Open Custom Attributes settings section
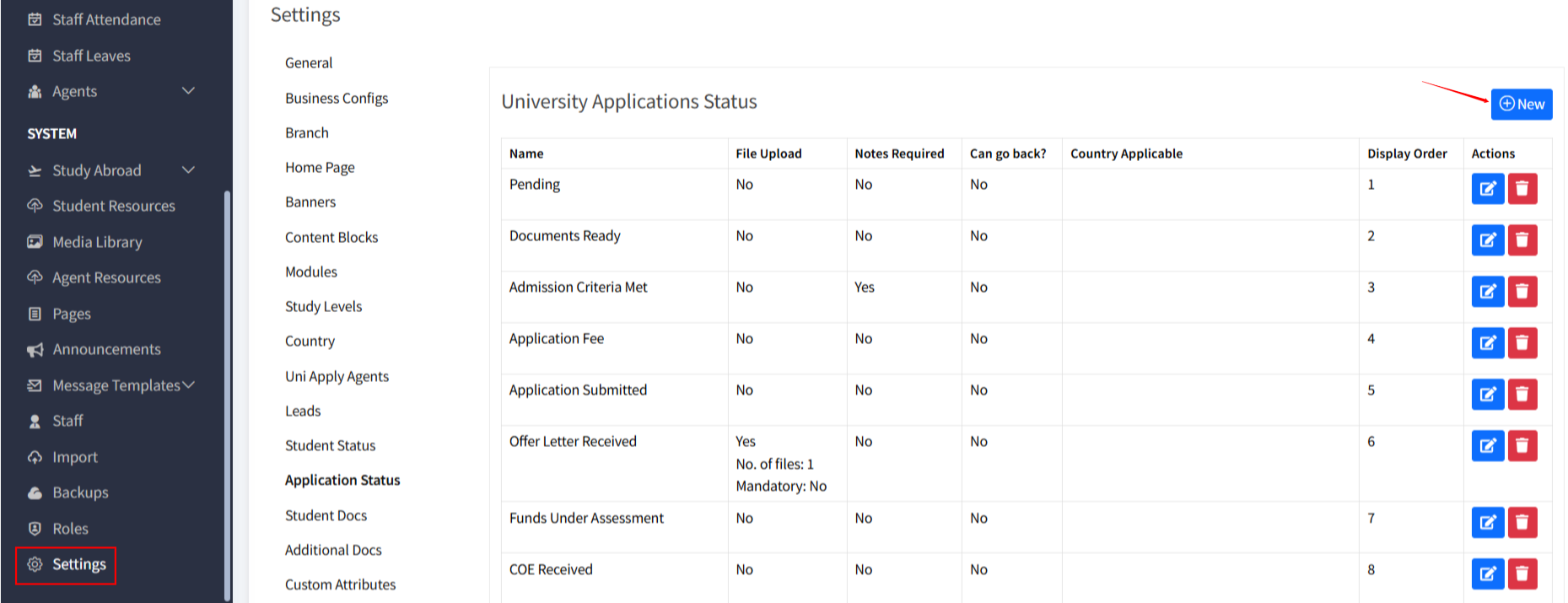Screen dimensions: 1568x603 (340, 584)
